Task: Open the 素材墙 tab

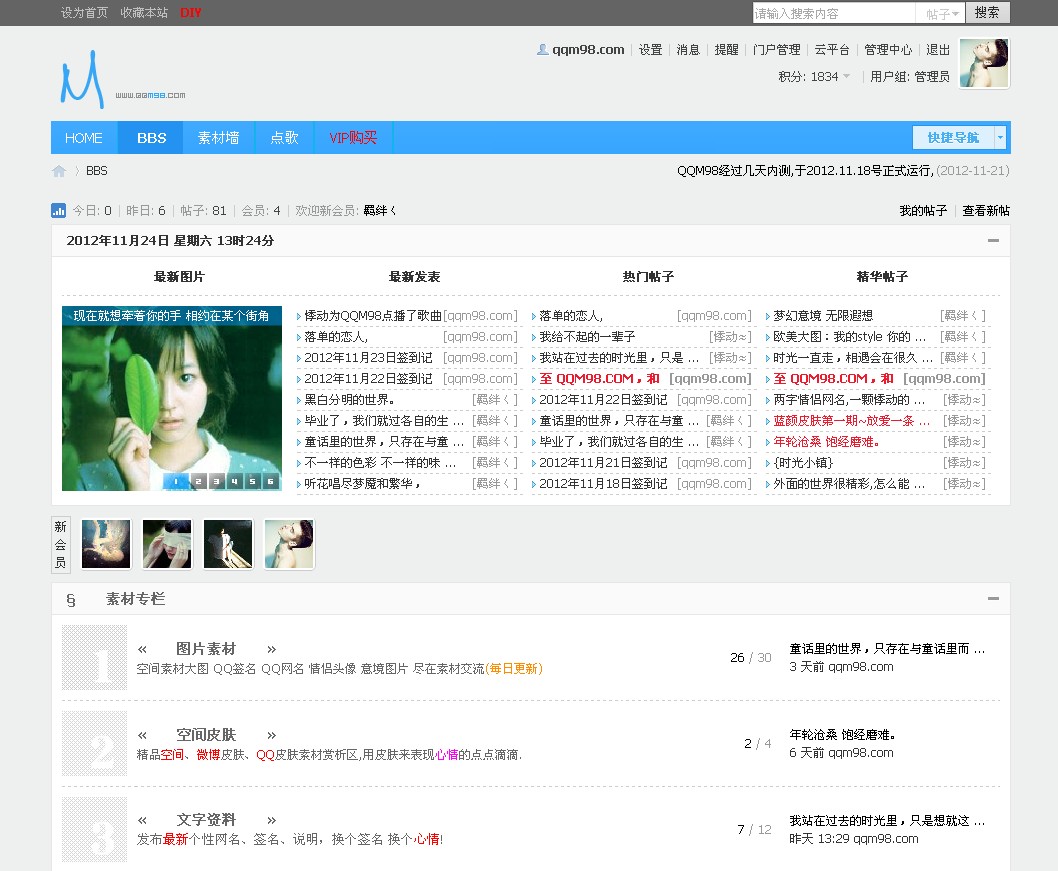Action: tap(218, 138)
